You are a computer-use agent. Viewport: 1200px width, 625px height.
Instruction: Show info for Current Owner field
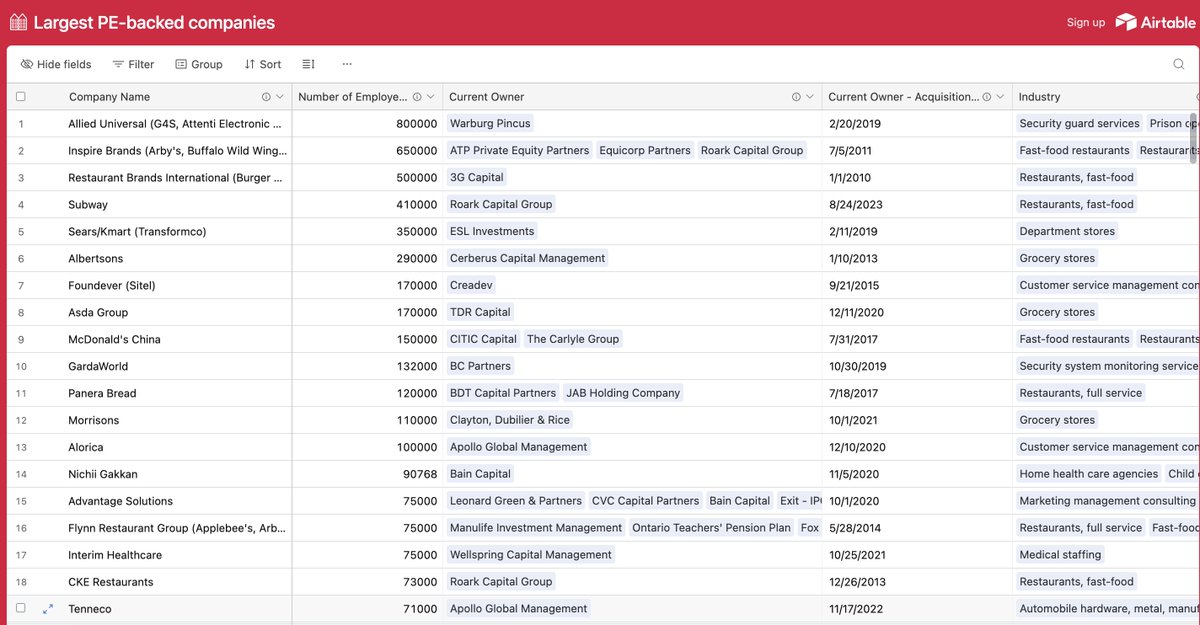pyautogui.click(x=796, y=97)
